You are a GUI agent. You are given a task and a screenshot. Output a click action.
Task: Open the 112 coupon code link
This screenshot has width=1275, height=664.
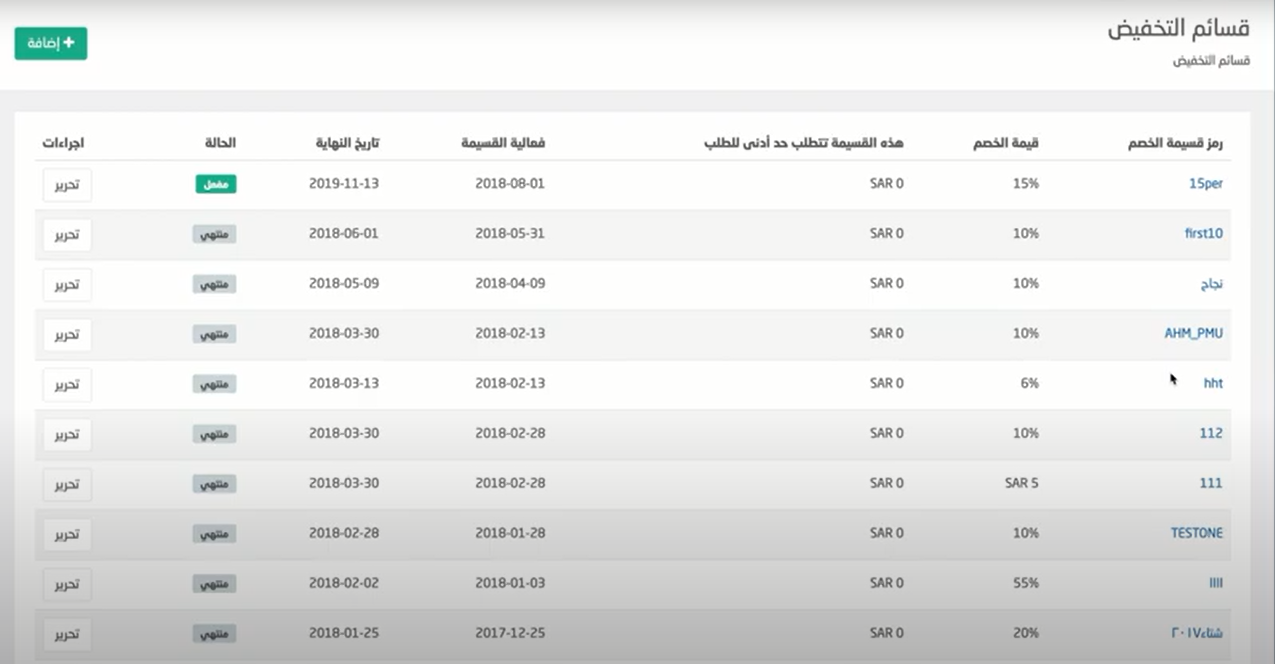coord(1211,434)
